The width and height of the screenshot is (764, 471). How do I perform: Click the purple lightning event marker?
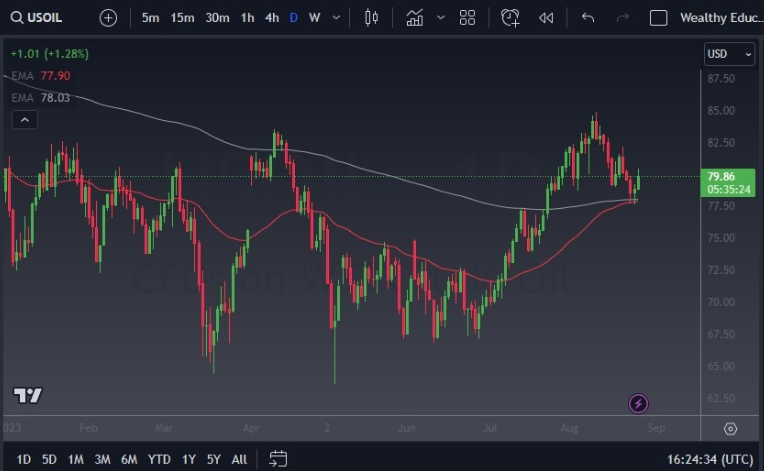coord(638,404)
